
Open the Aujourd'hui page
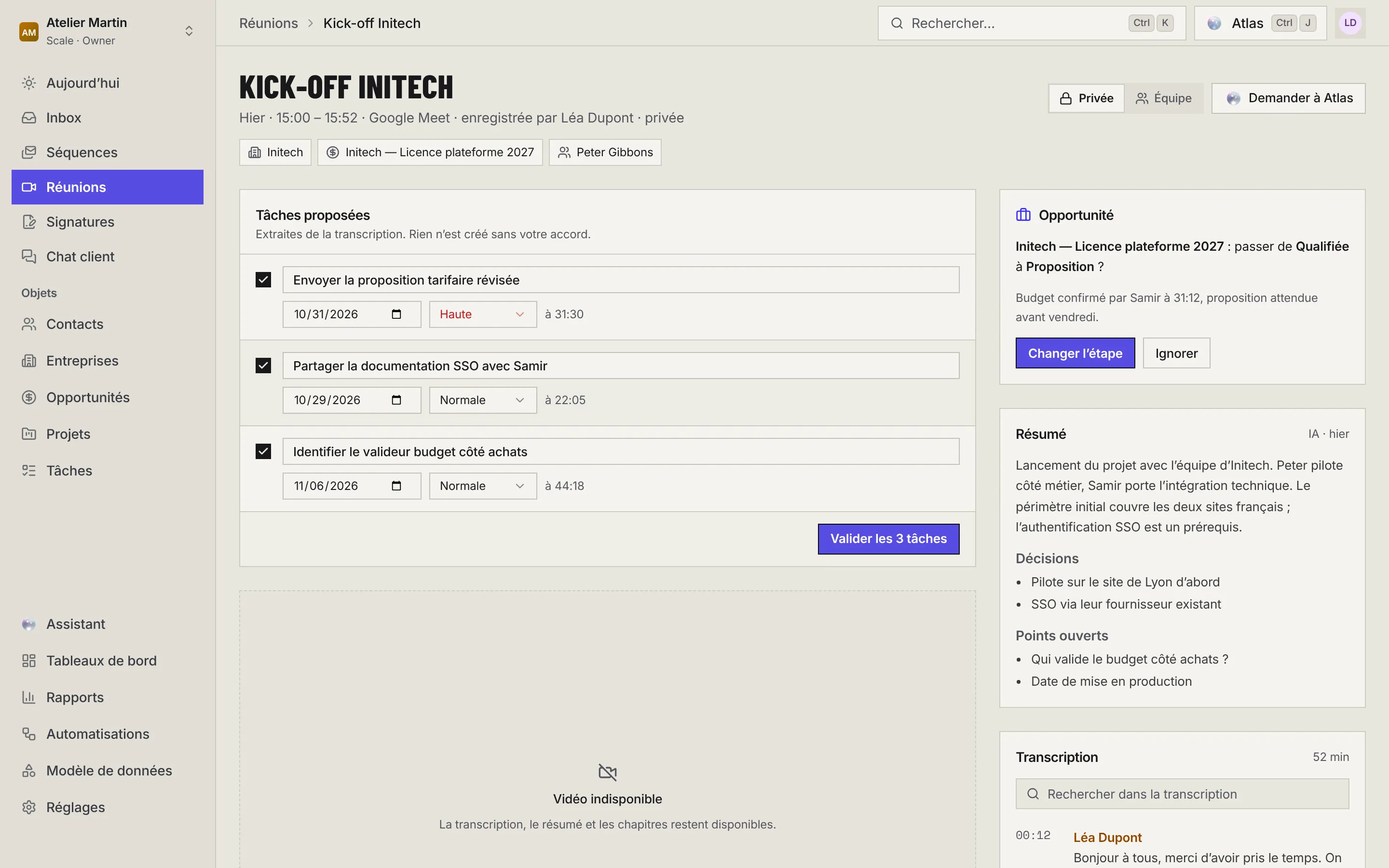pyautogui.click(x=108, y=82)
